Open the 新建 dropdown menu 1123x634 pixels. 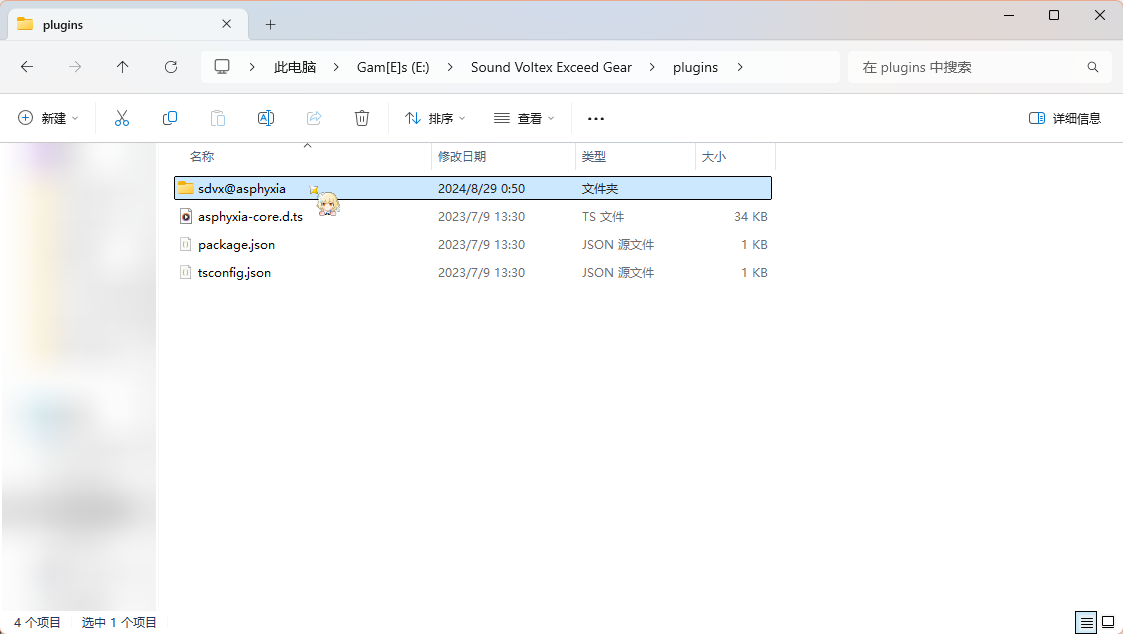[x=48, y=118]
